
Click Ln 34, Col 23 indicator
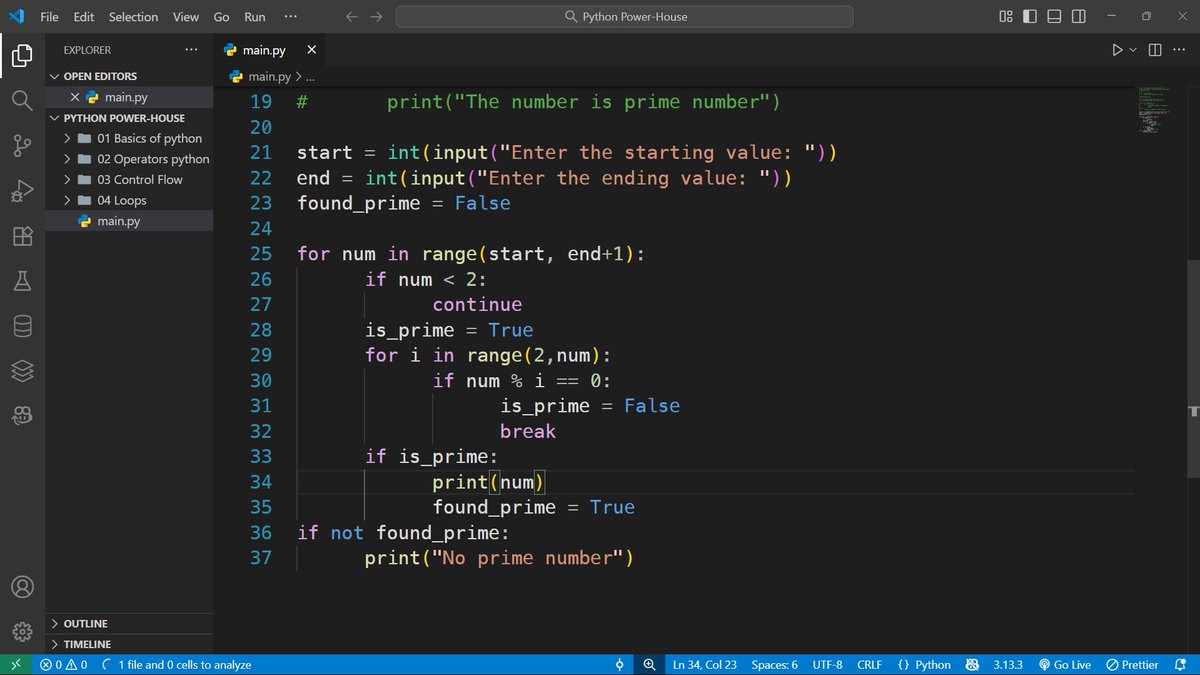point(705,665)
